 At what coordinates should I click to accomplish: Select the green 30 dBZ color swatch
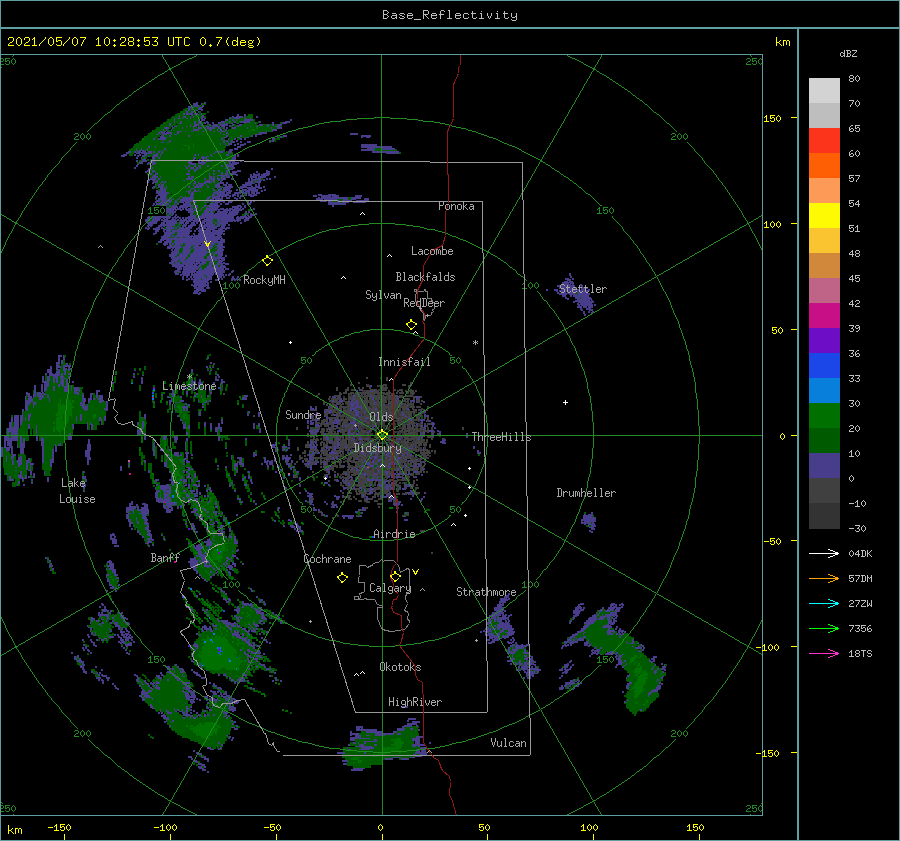[824, 415]
